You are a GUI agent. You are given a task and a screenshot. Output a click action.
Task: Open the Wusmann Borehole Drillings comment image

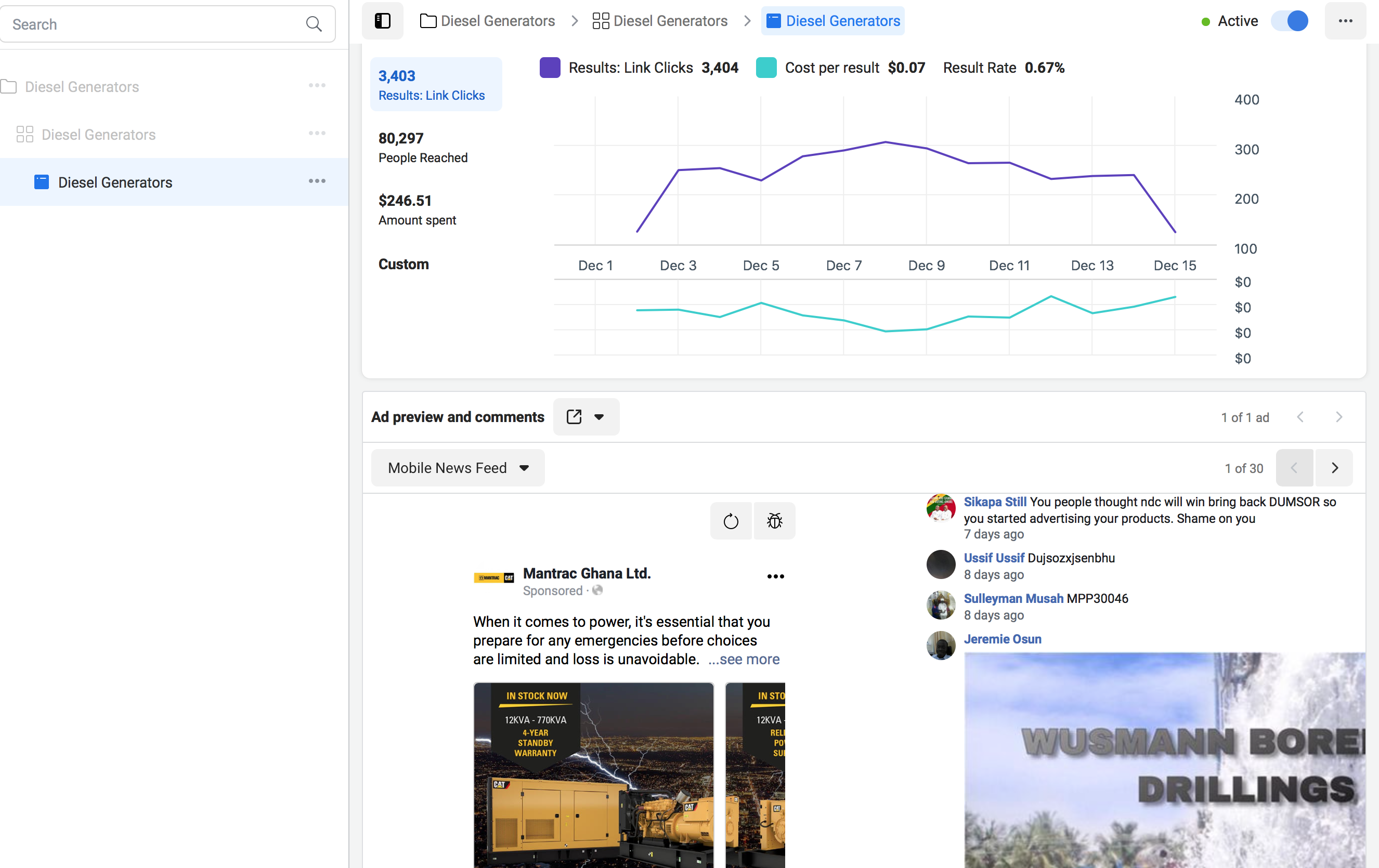[1165, 760]
